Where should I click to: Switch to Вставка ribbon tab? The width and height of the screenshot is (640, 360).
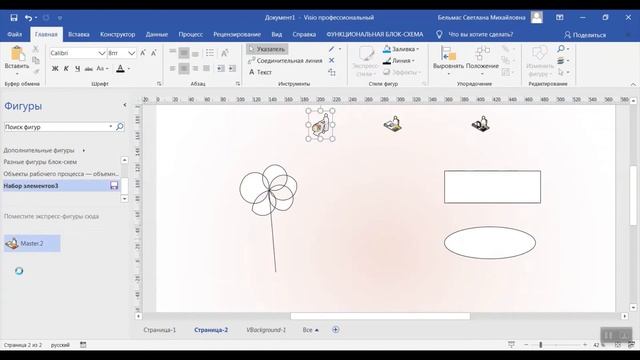[79, 35]
